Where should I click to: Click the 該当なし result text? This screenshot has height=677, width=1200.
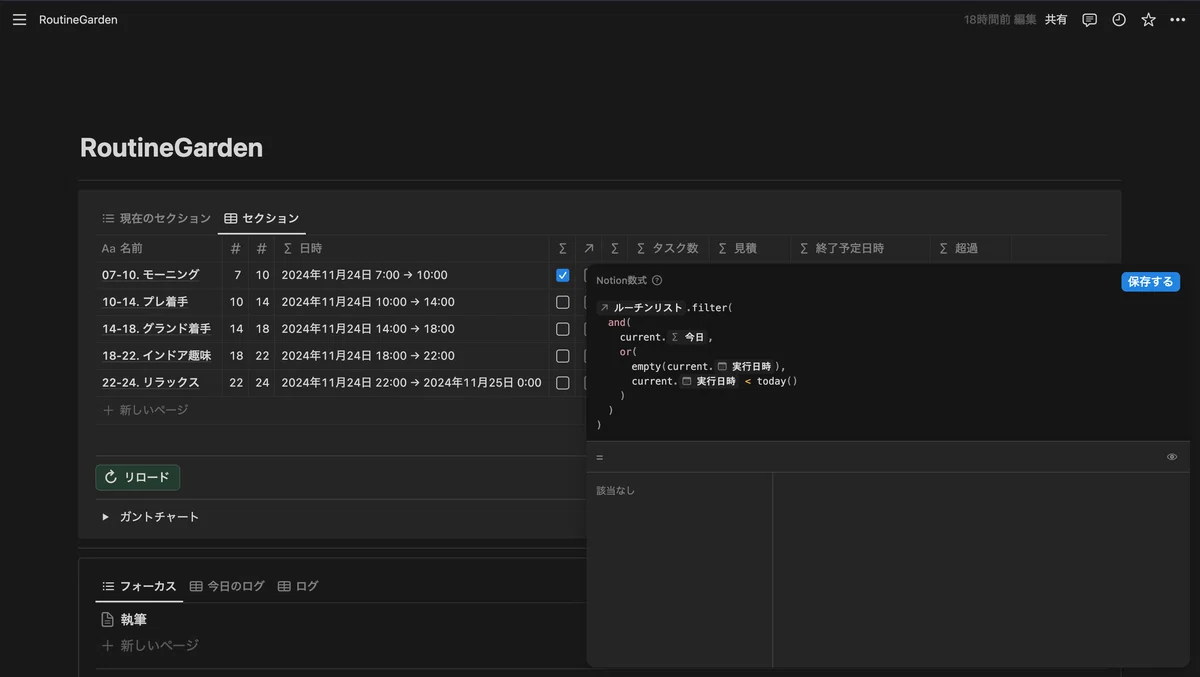pos(615,491)
